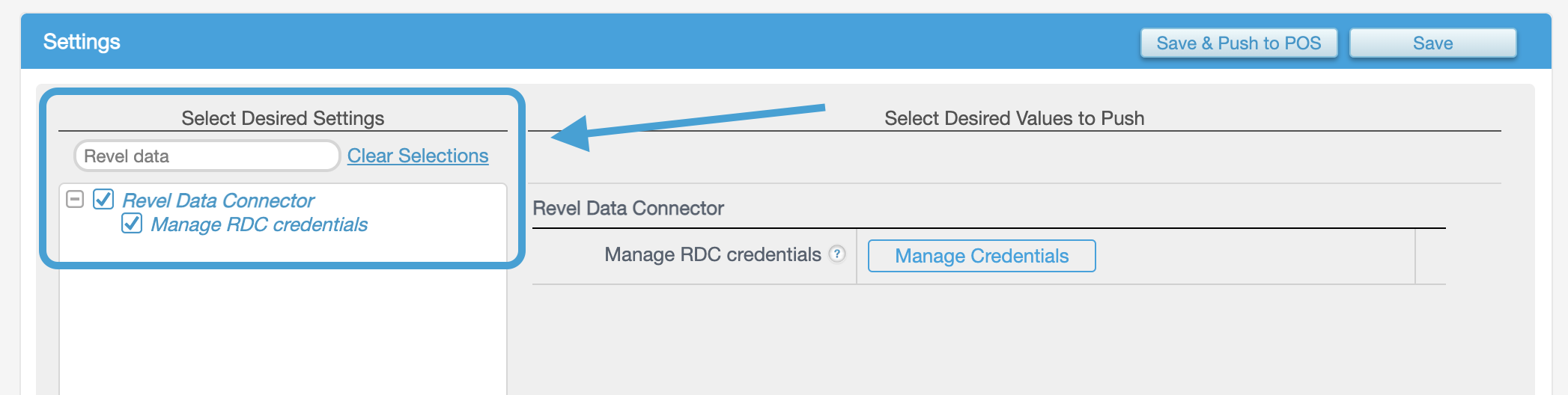Uncheck the Manage RDC credentials checkbox

(x=132, y=223)
